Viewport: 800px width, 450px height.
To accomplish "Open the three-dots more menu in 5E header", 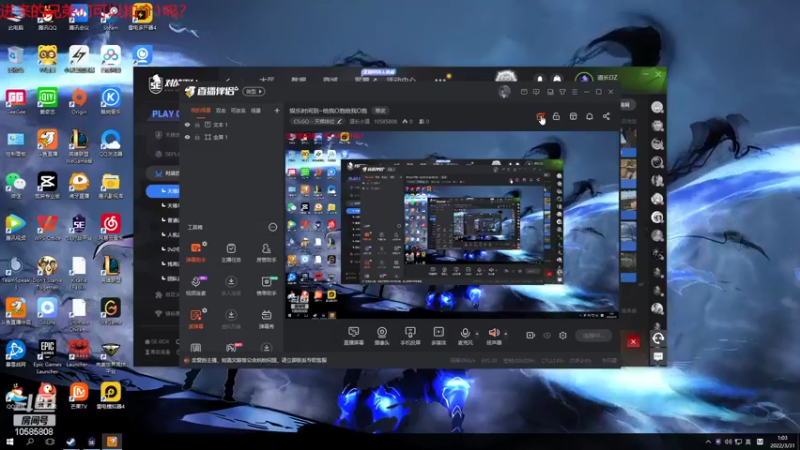I will pyautogui.click(x=440, y=80).
